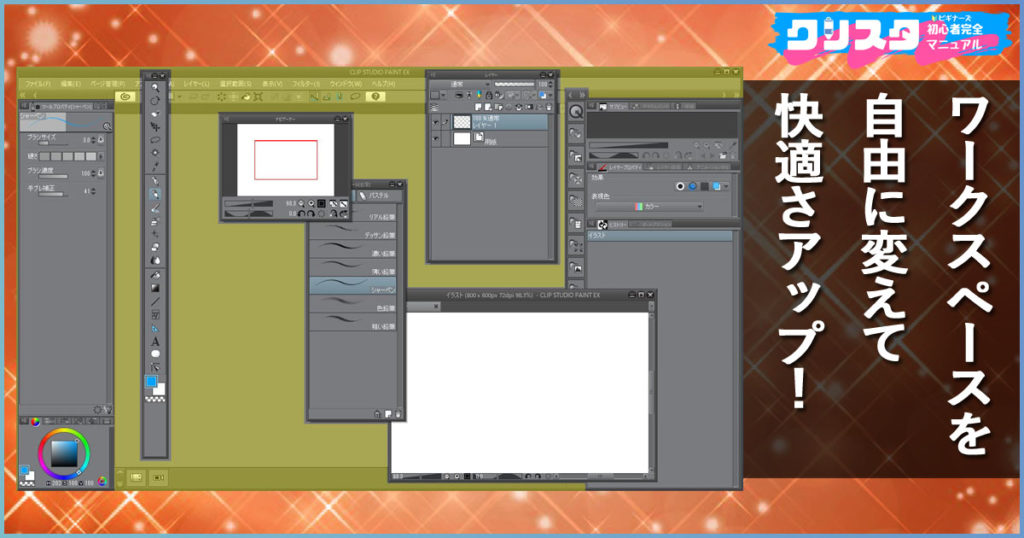Select the Auto select magic wand tool
1024x538 pixels.
coord(155,153)
